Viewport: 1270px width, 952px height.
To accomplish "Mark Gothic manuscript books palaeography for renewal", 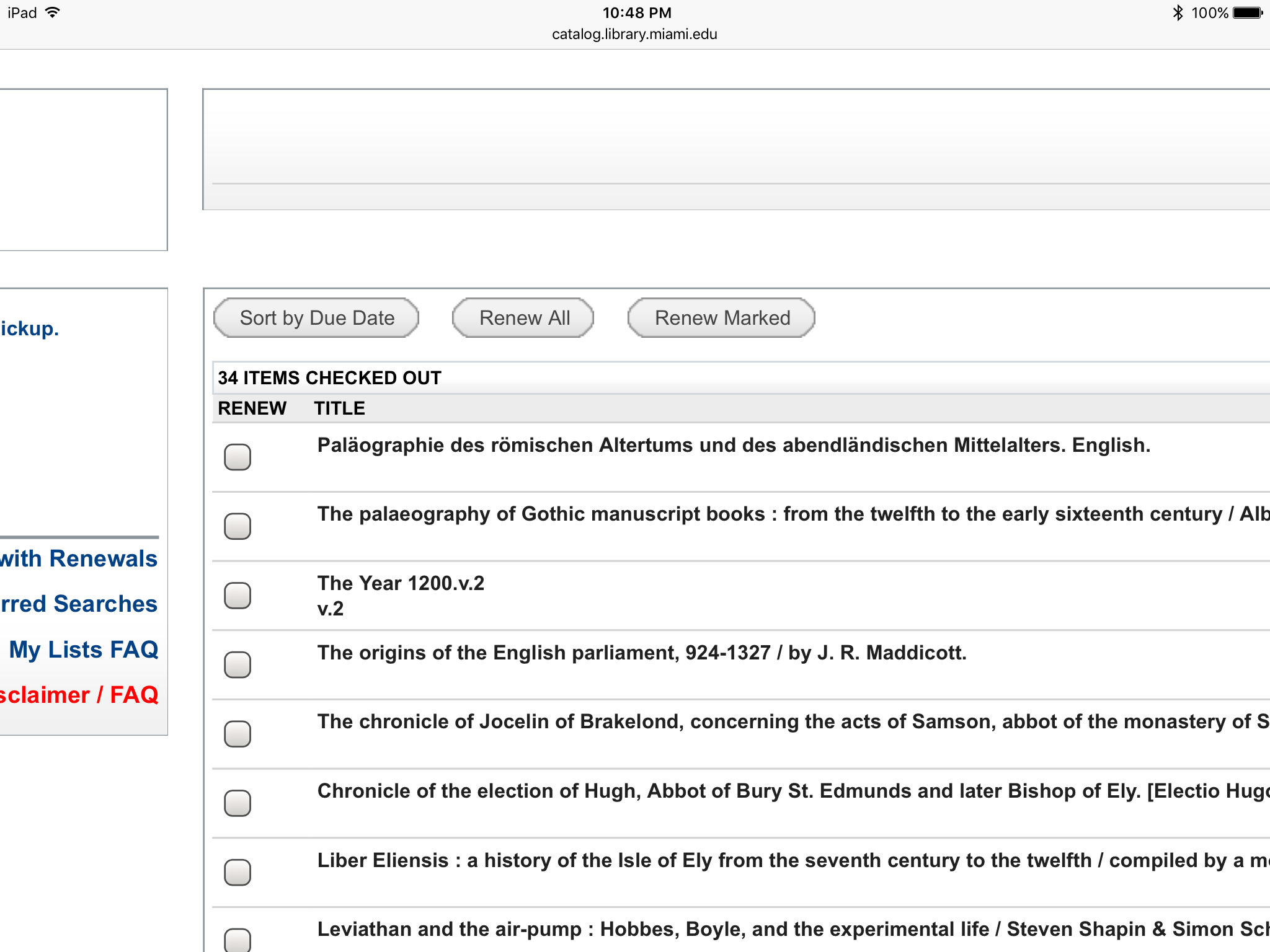I will (238, 526).
